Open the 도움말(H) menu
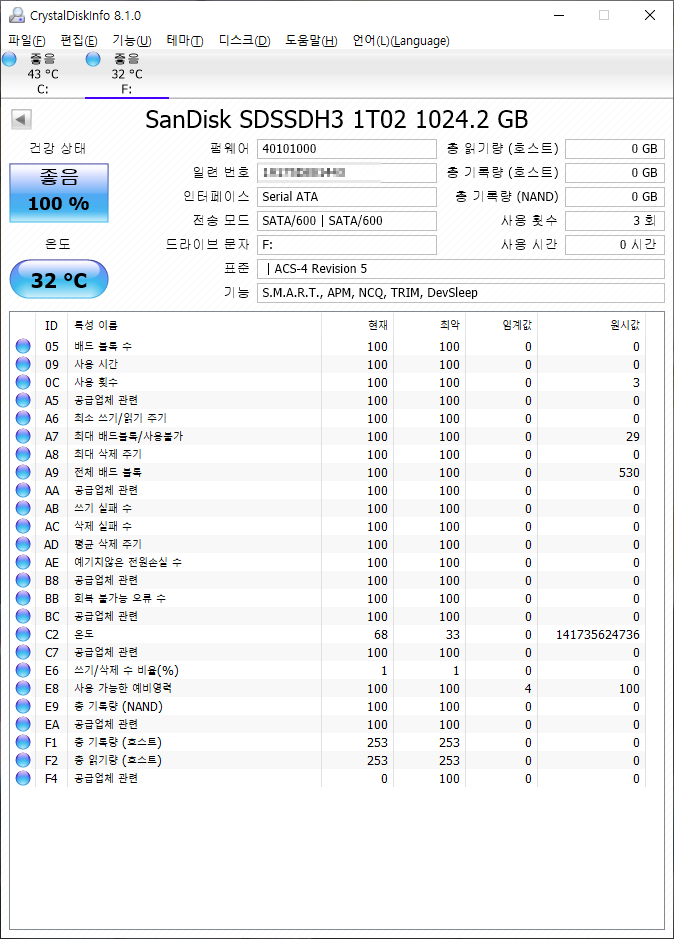The image size is (674, 939). (311, 41)
